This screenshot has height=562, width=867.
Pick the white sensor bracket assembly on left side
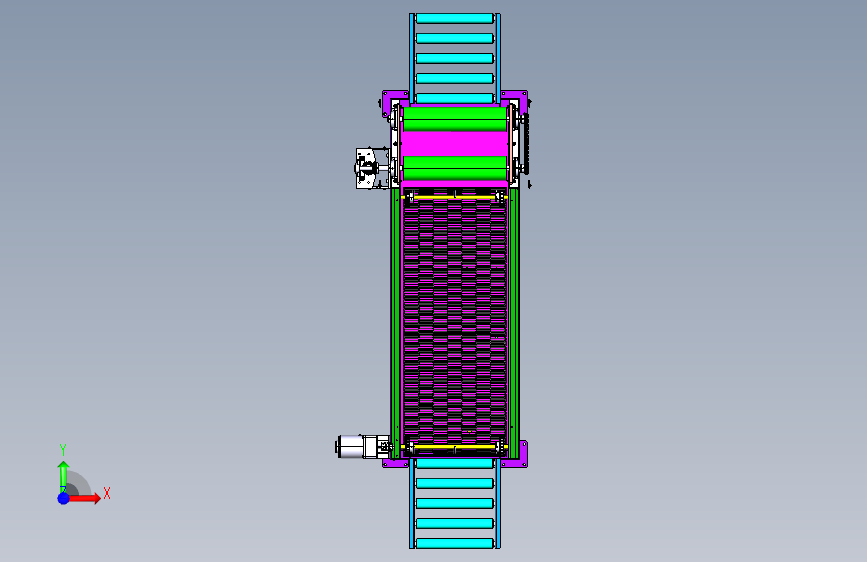371,168
